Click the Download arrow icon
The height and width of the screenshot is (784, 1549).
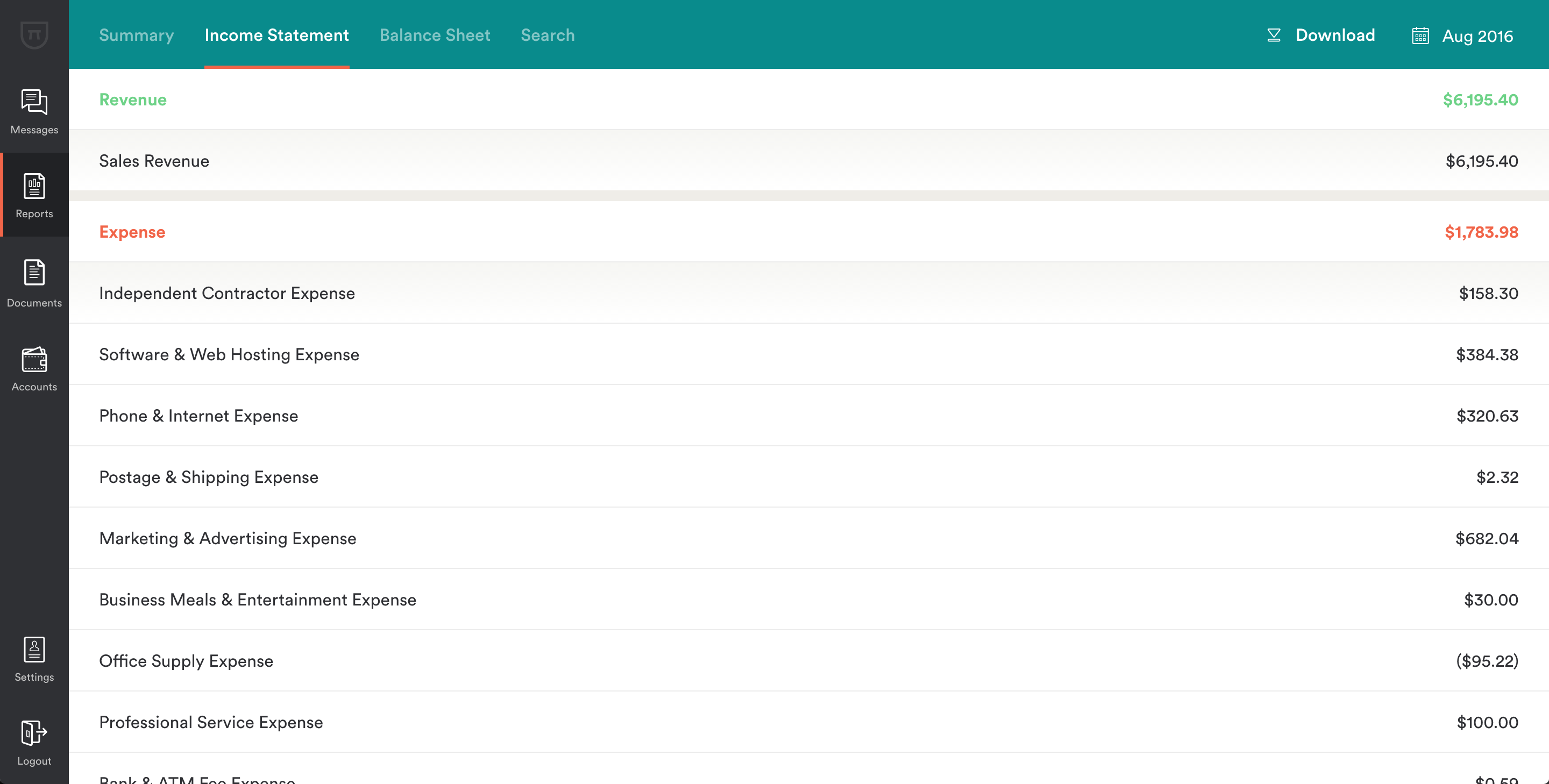coord(1274,35)
